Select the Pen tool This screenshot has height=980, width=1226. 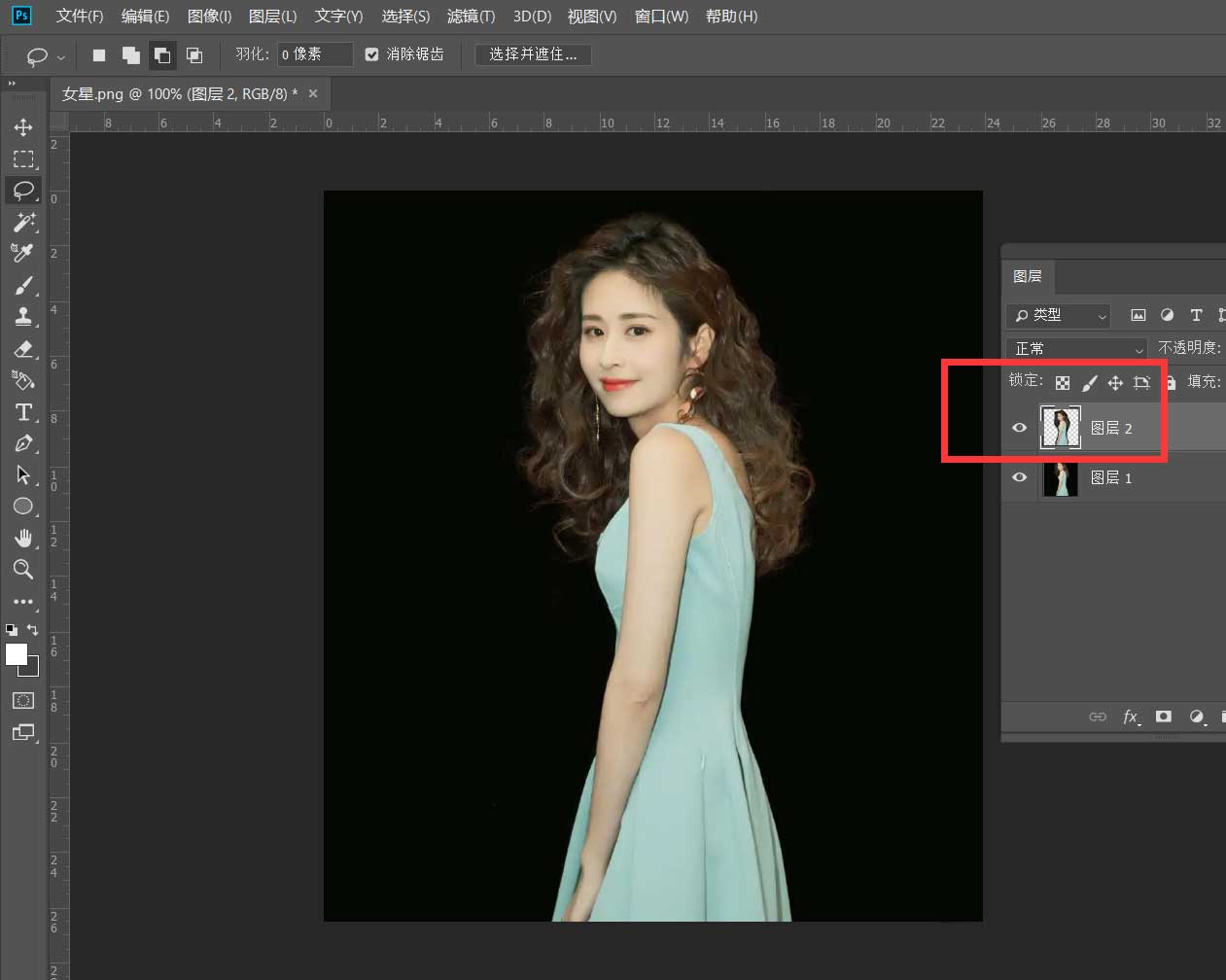[23, 443]
